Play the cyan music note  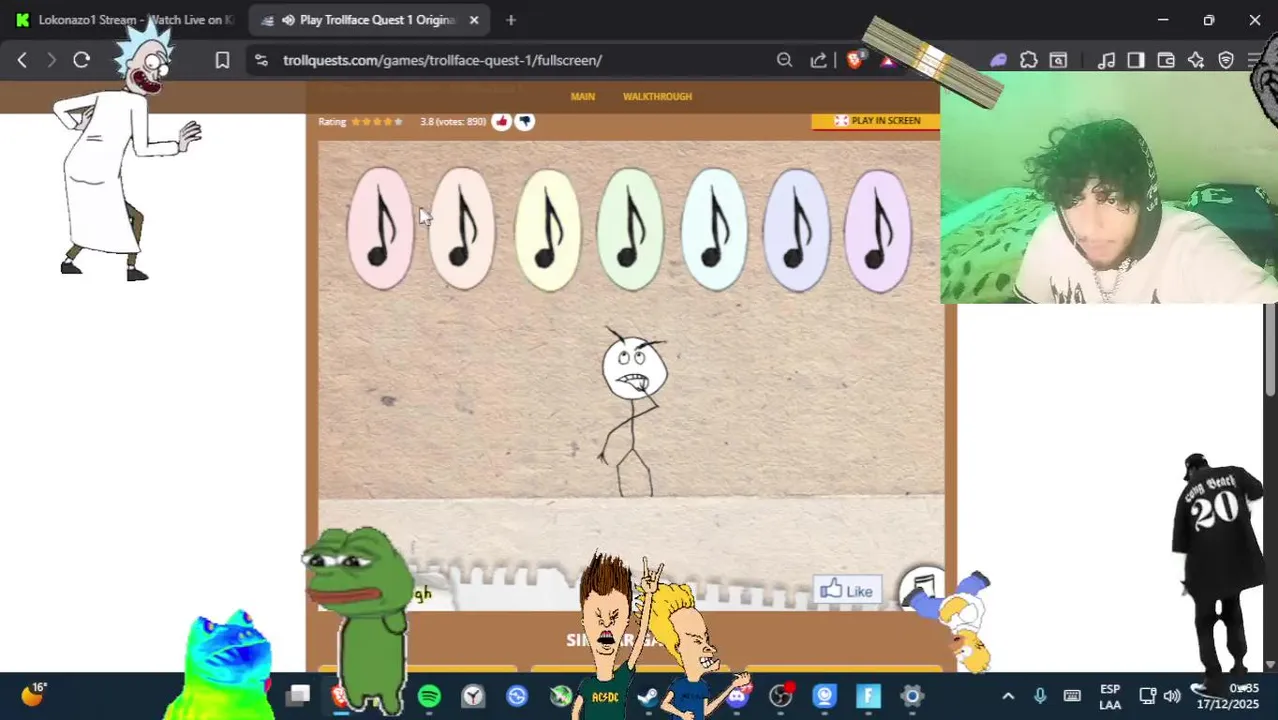(x=714, y=229)
